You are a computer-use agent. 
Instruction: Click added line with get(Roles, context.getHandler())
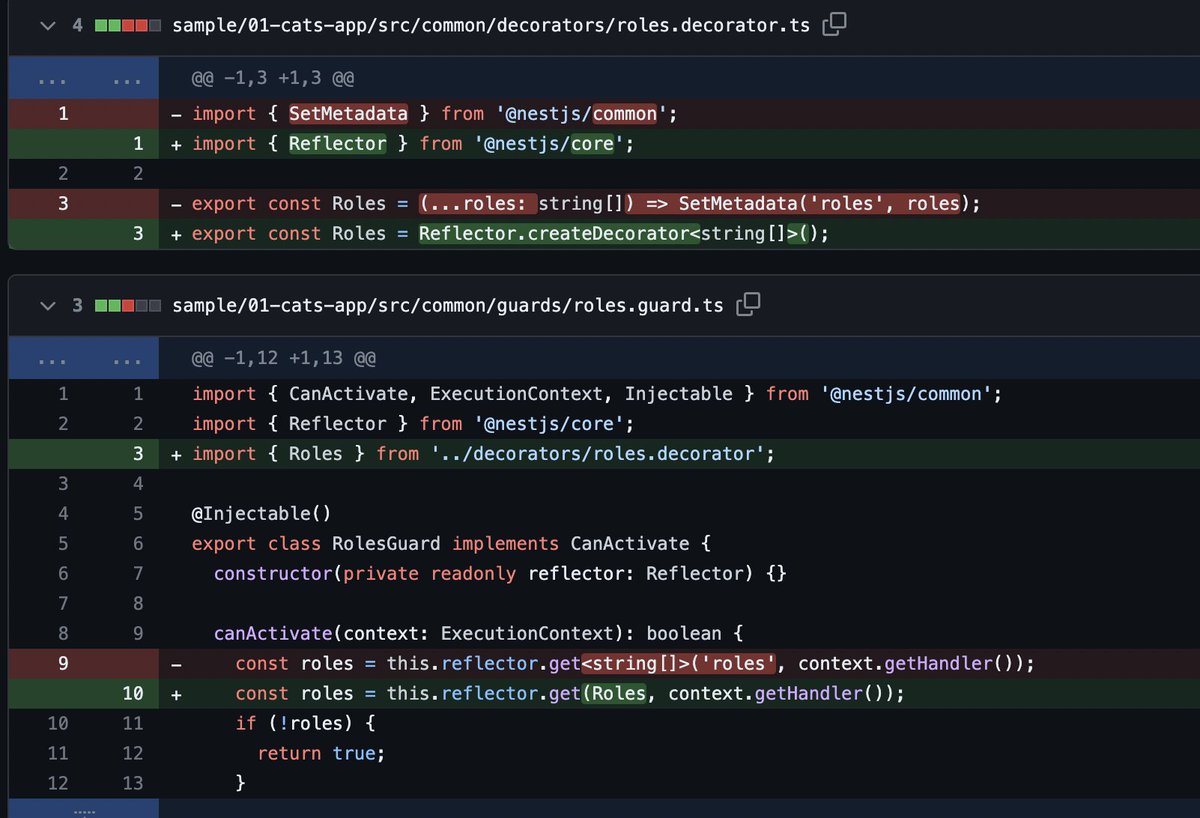(679, 694)
